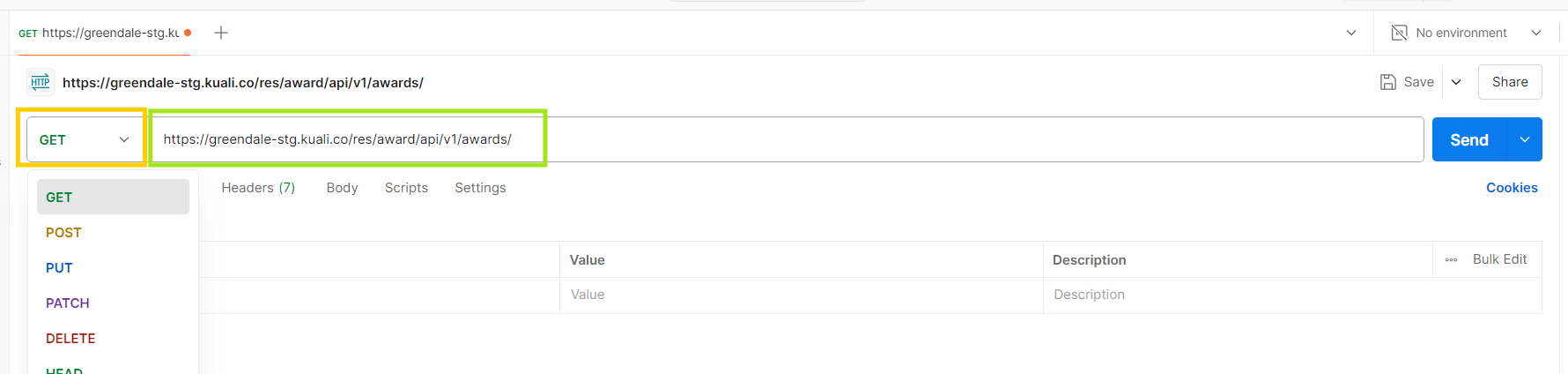Screen dimensions: 1568x374
Task: Open the Cookies link
Action: click(x=1512, y=188)
